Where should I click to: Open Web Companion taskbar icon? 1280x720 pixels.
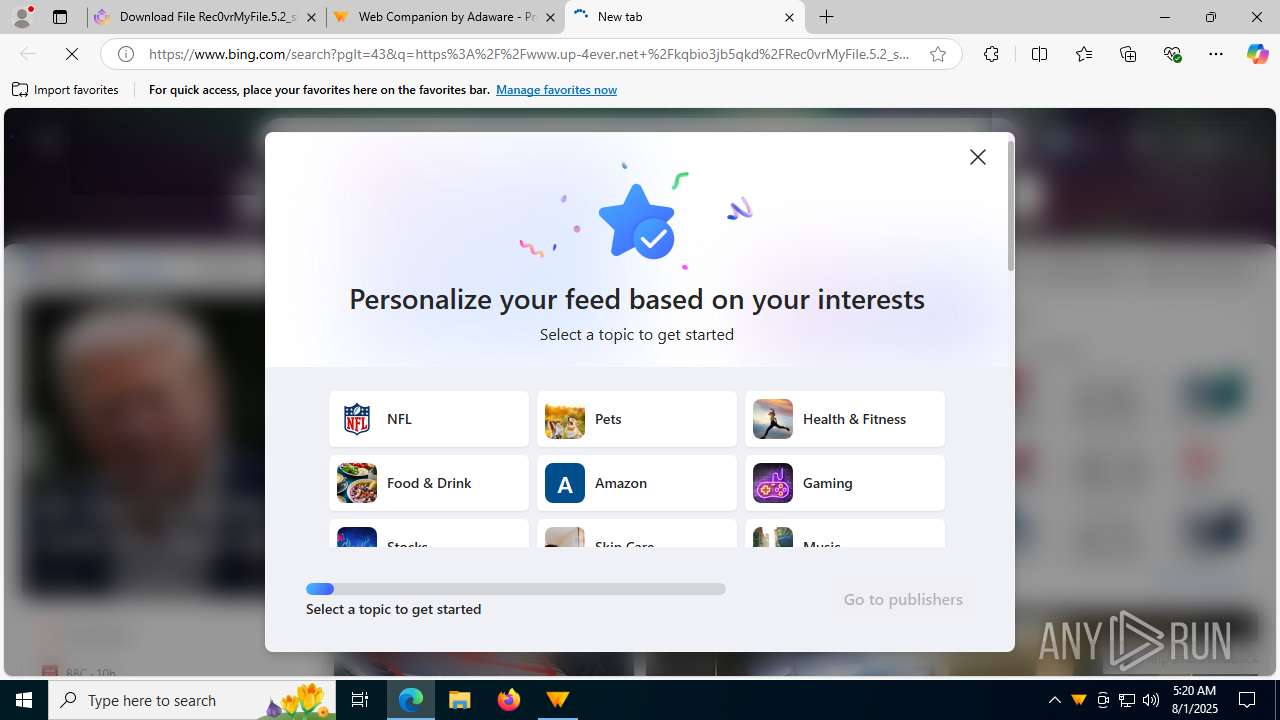point(558,700)
